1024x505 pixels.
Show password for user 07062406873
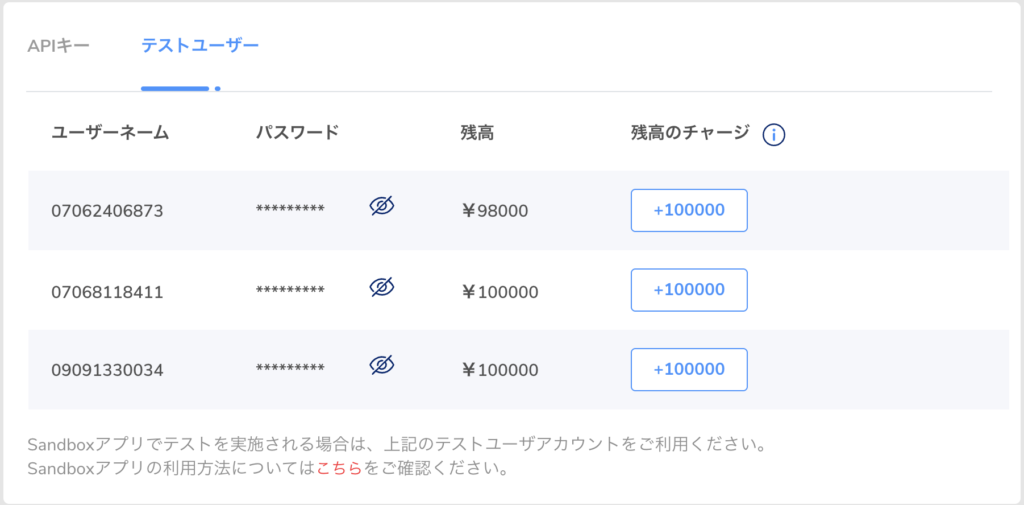coord(382,207)
